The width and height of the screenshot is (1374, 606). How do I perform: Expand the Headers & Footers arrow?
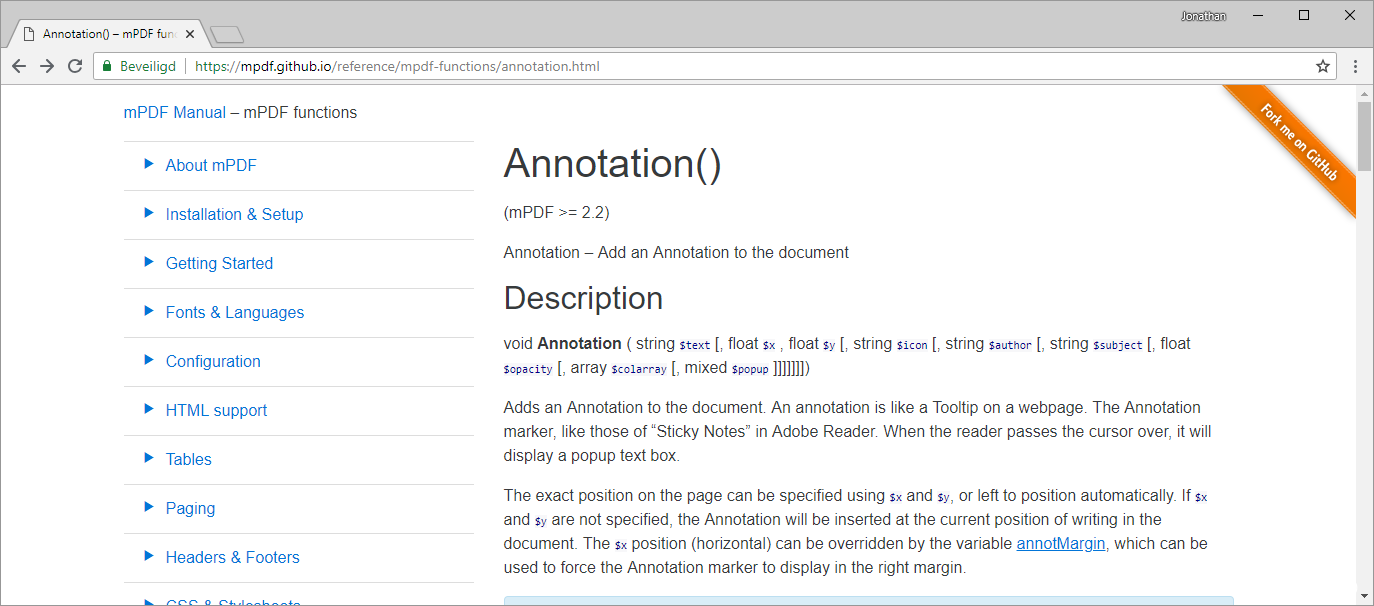149,556
